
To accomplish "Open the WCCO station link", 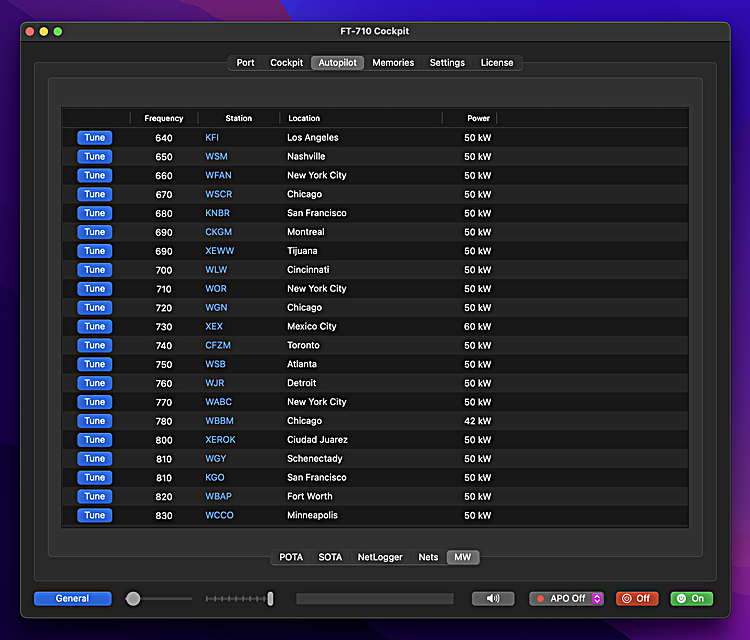I will (219, 516).
